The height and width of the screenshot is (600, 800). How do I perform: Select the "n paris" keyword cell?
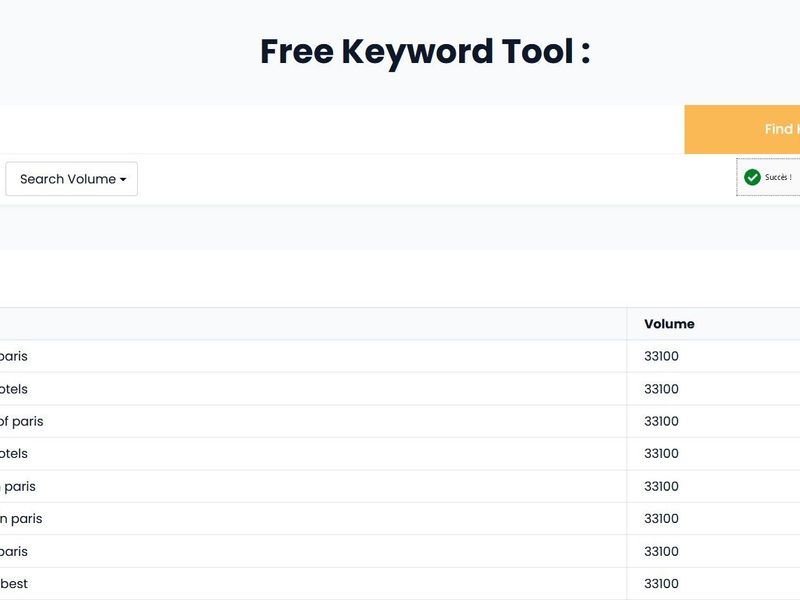(21, 518)
